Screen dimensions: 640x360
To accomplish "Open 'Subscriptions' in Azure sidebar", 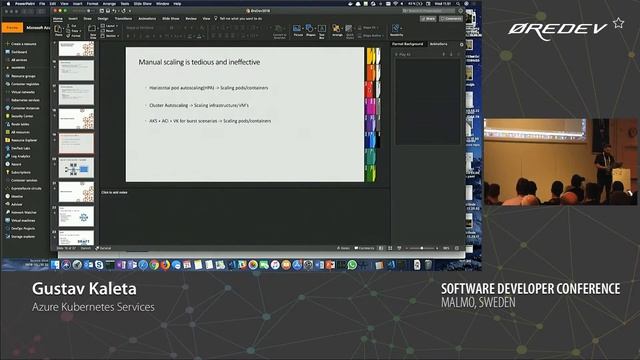I will pyautogui.click(x=18, y=172).
